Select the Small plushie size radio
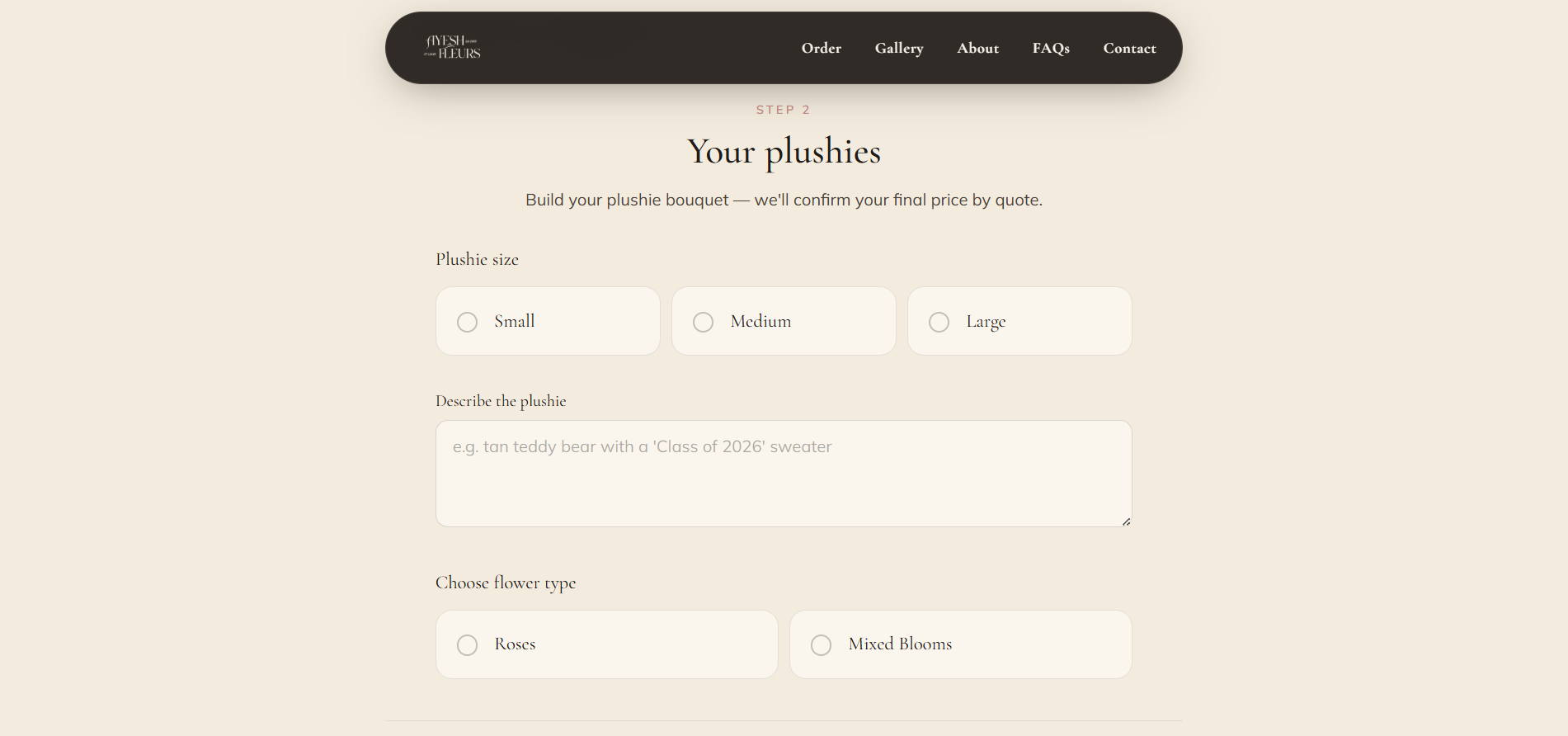Image resolution: width=1568 pixels, height=736 pixels. tap(468, 322)
